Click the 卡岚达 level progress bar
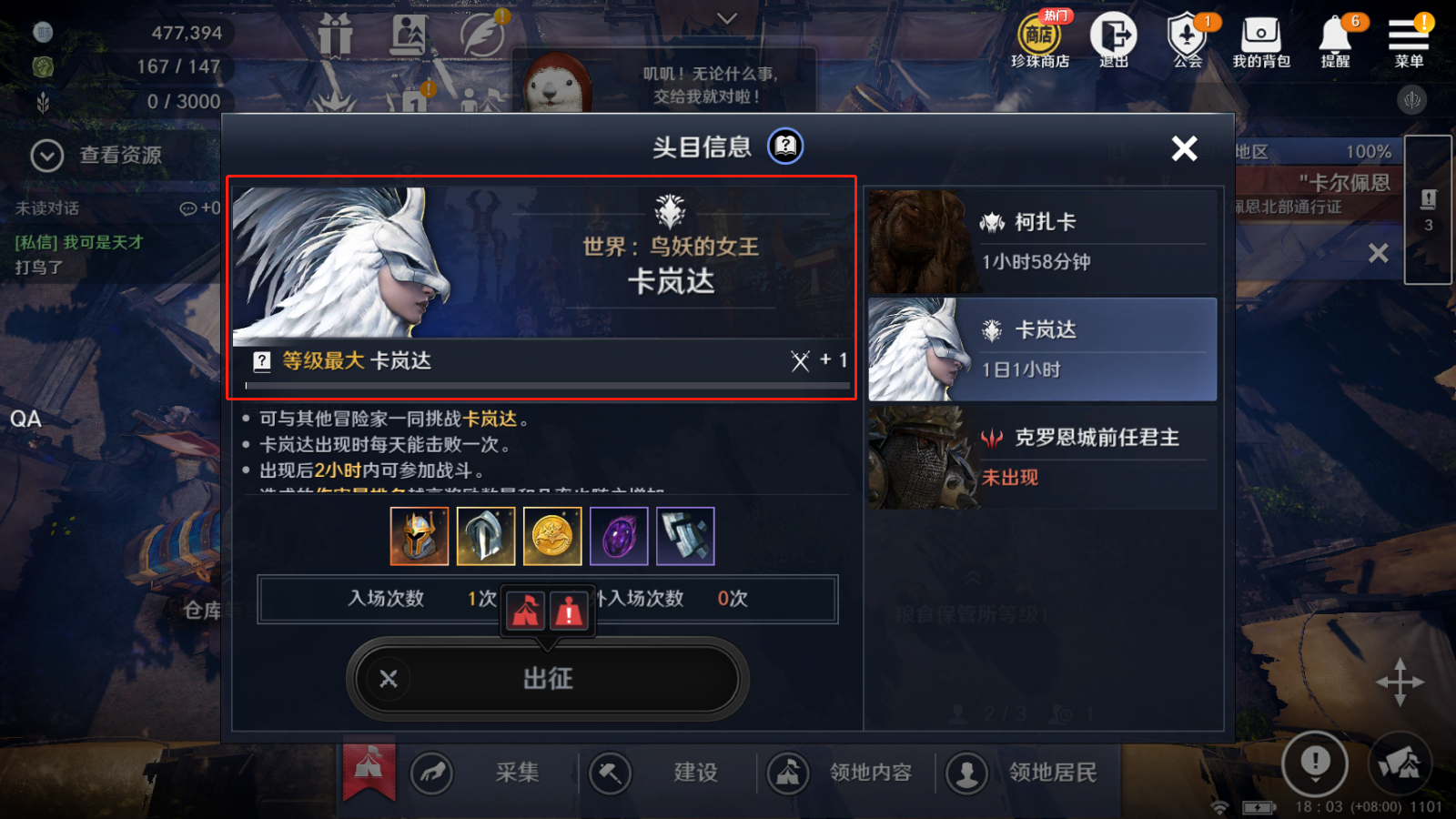 [x=548, y=386]
